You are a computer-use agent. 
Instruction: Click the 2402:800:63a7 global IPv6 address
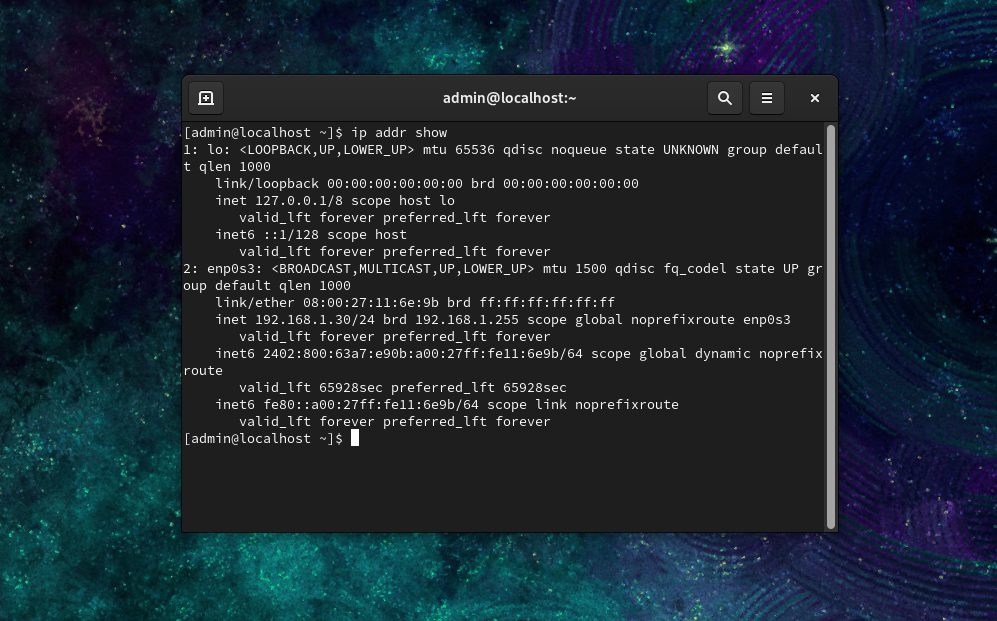pos(423,353)
